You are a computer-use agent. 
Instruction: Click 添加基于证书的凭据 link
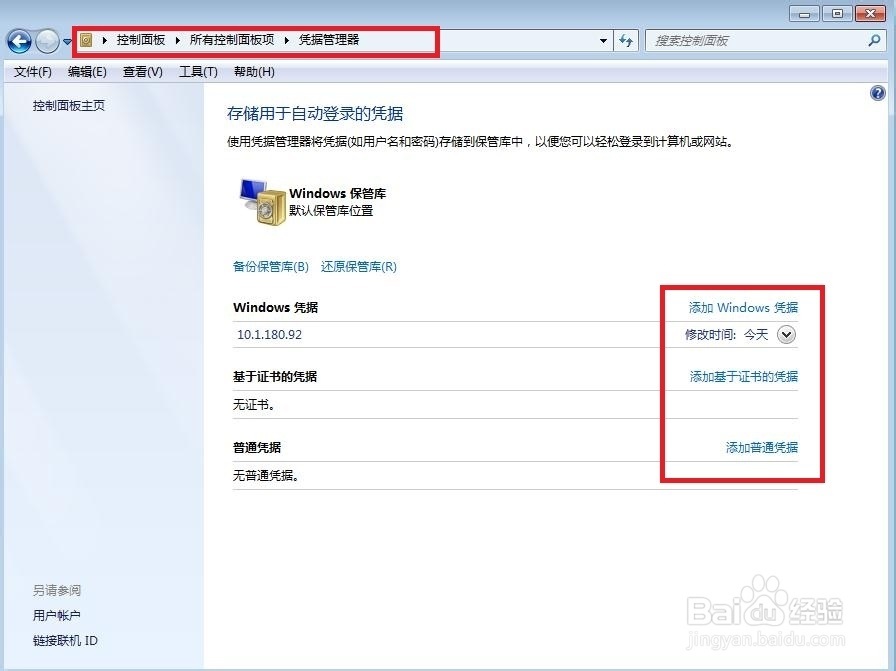(743, 377)
